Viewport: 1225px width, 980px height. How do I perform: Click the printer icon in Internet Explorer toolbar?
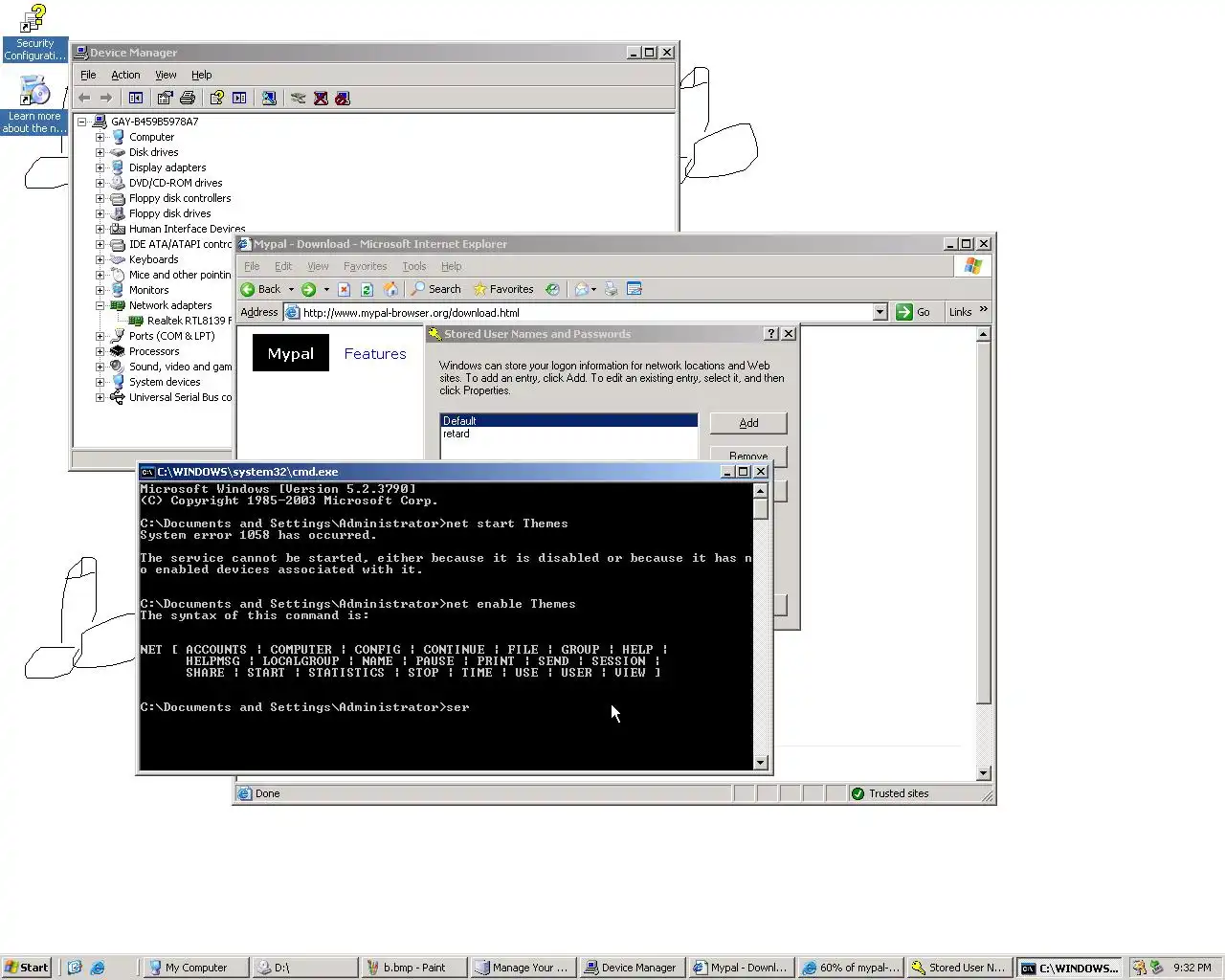(x=611, y=289)
